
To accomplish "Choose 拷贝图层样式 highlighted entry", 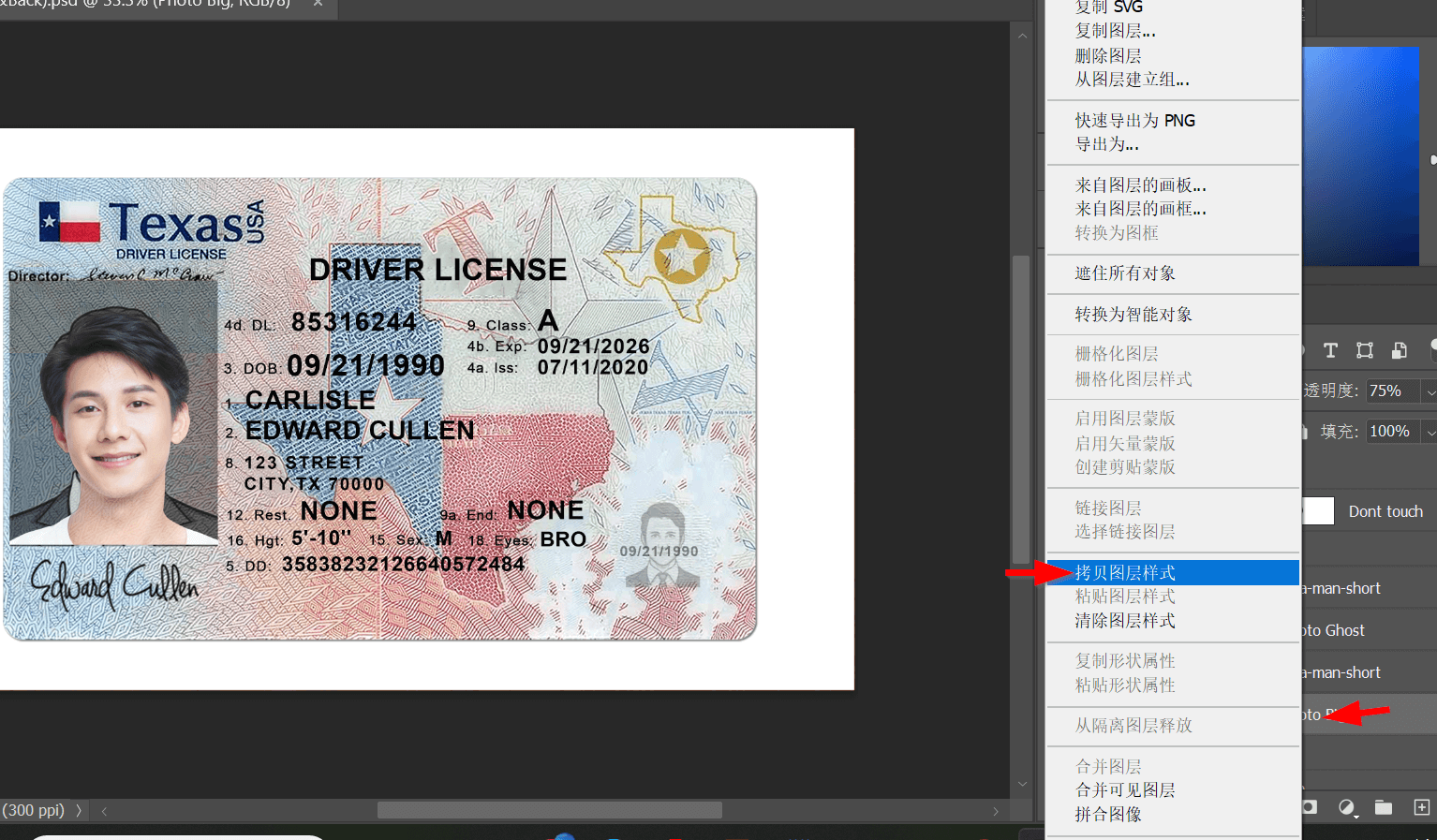I will pyautogui.click(x=1173, y=572).
